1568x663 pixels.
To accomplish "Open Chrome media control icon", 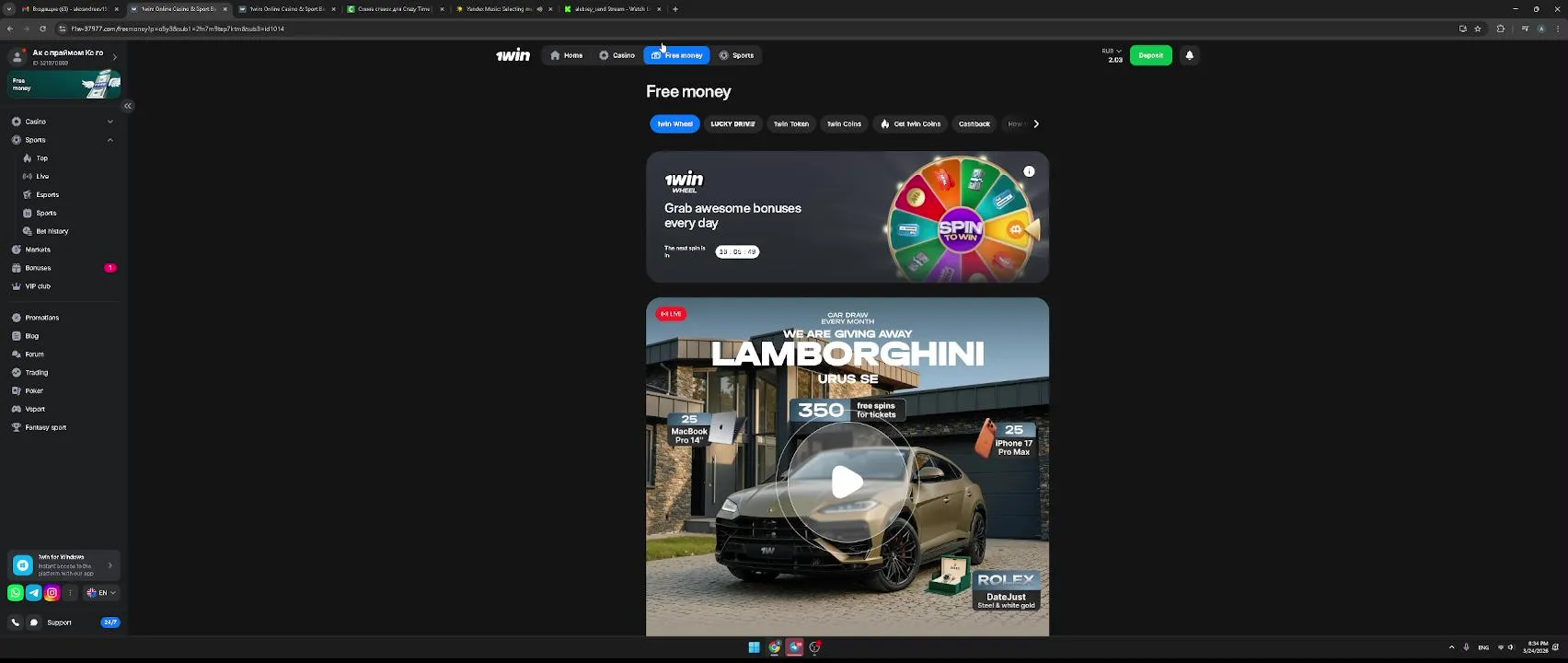I will [1525, 29].
